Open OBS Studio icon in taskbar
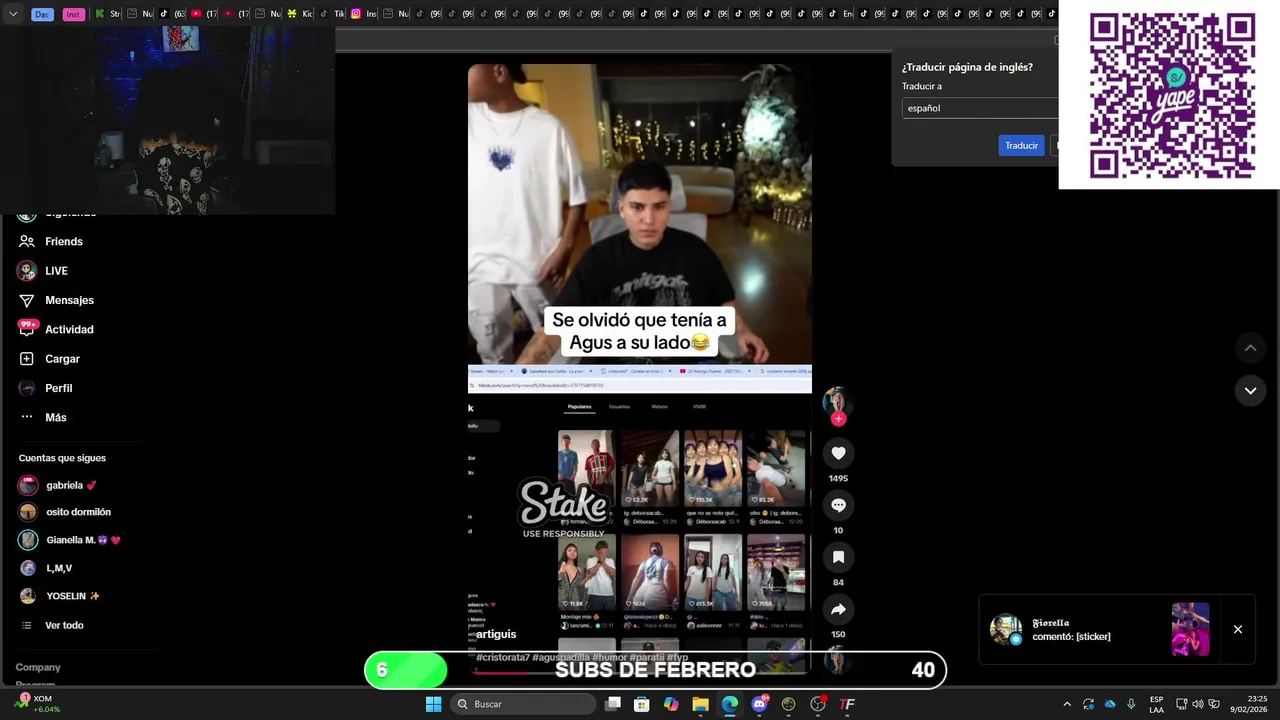The image size is (1280, 720). coord(818,704)
